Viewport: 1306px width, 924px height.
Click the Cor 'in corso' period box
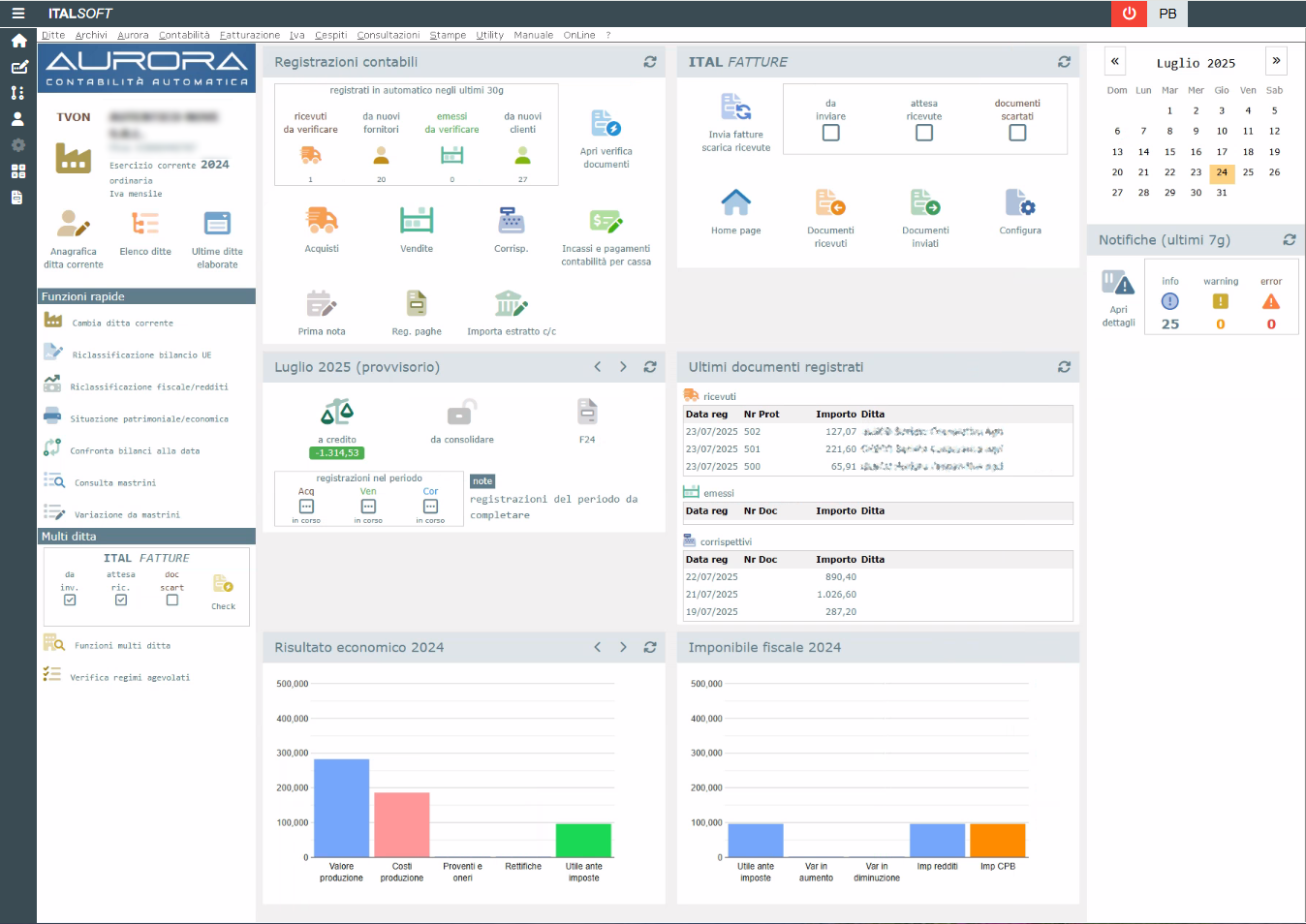pyautogui.click(x=430, y=507)
